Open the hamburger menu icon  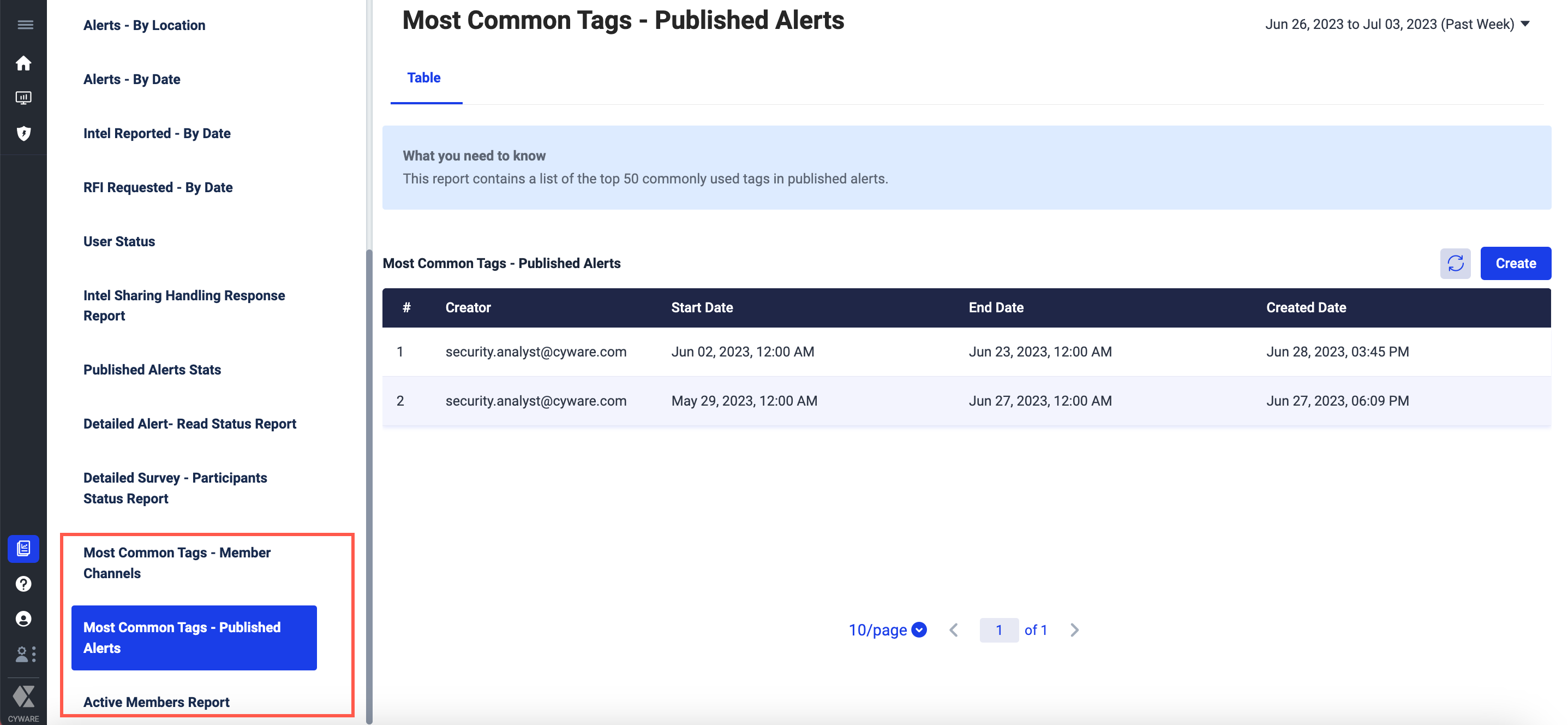[x=25, y=25]
